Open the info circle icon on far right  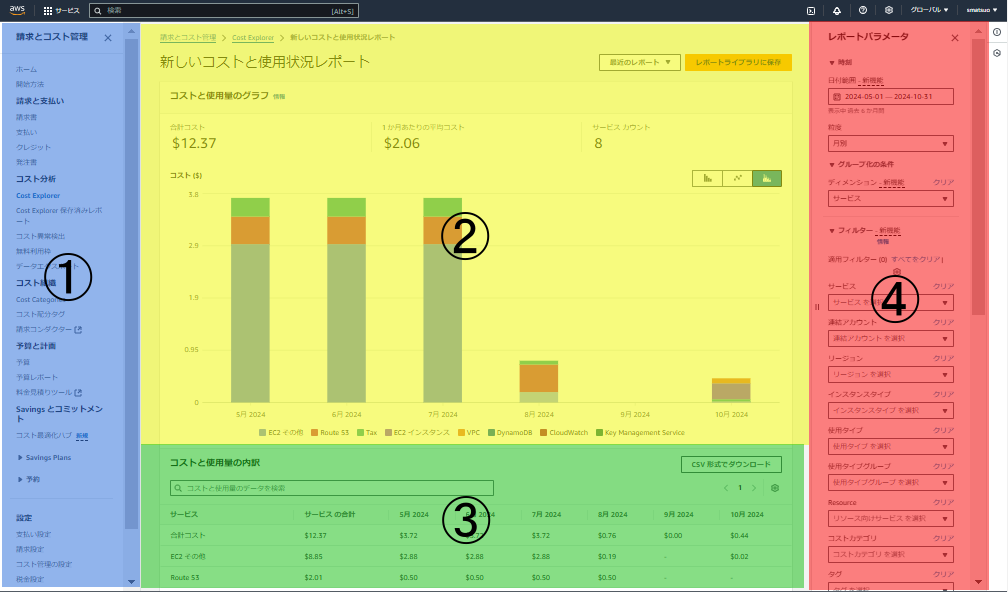pyautogui.click(x=997, y=32)
